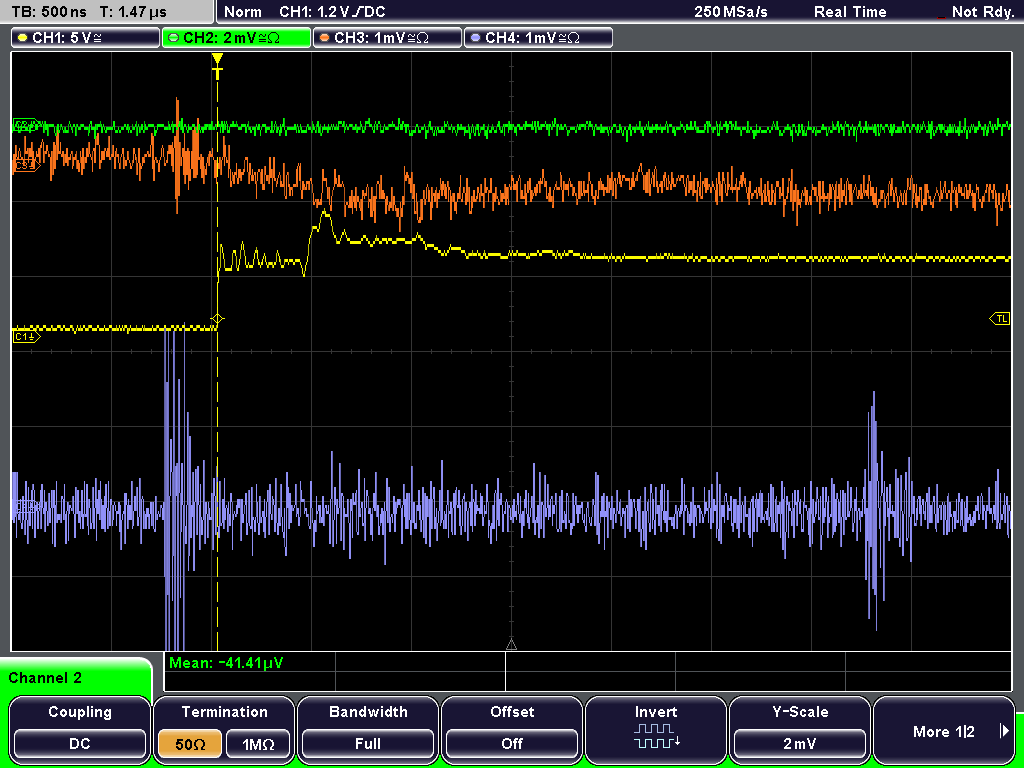The width and height of the screenshot is (1024, 768).
Task: Open the Y-Scale 2 mV setting
Action: [x=799, y=729]
